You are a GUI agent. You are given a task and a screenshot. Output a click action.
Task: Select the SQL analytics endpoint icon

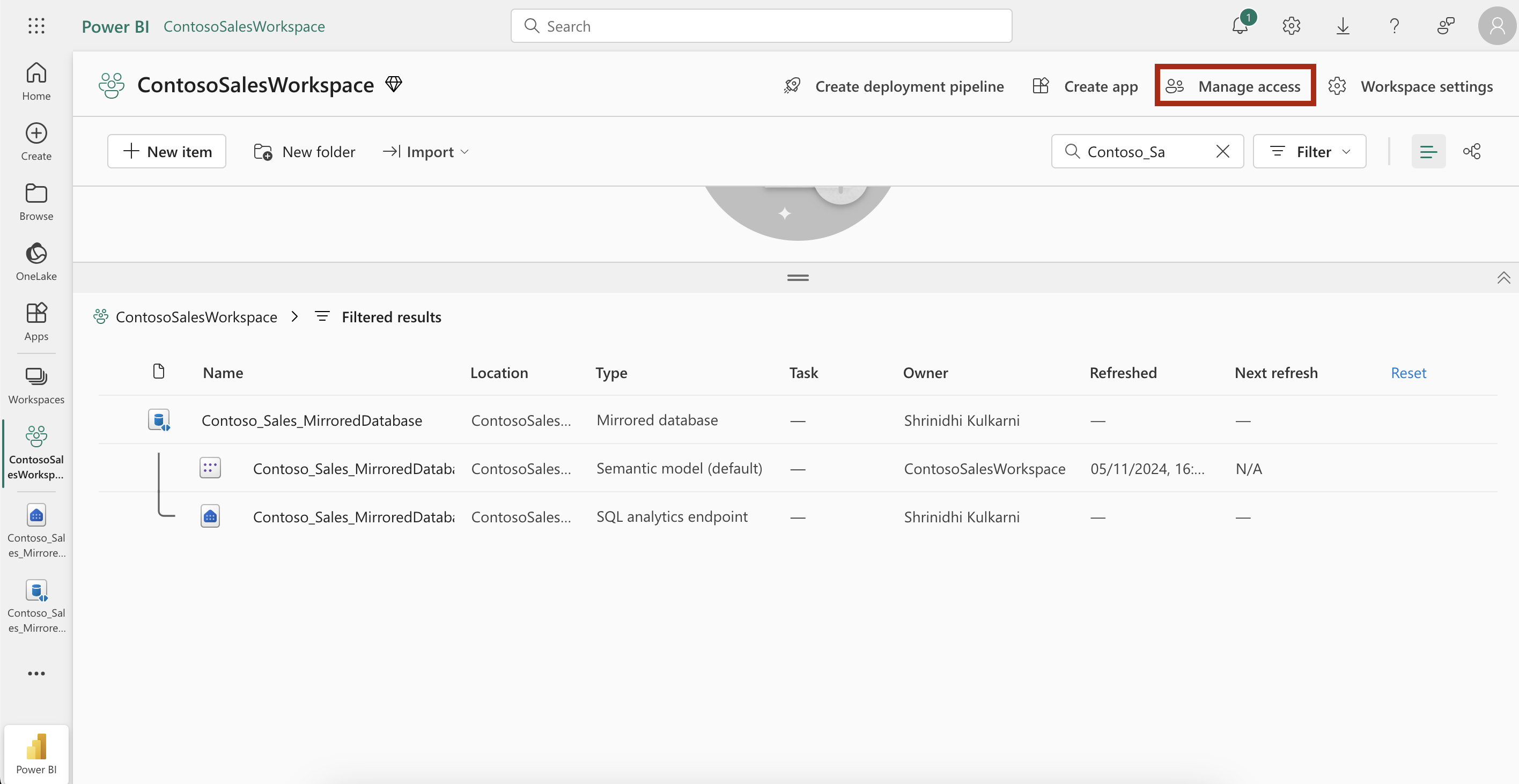coord(210,516)
